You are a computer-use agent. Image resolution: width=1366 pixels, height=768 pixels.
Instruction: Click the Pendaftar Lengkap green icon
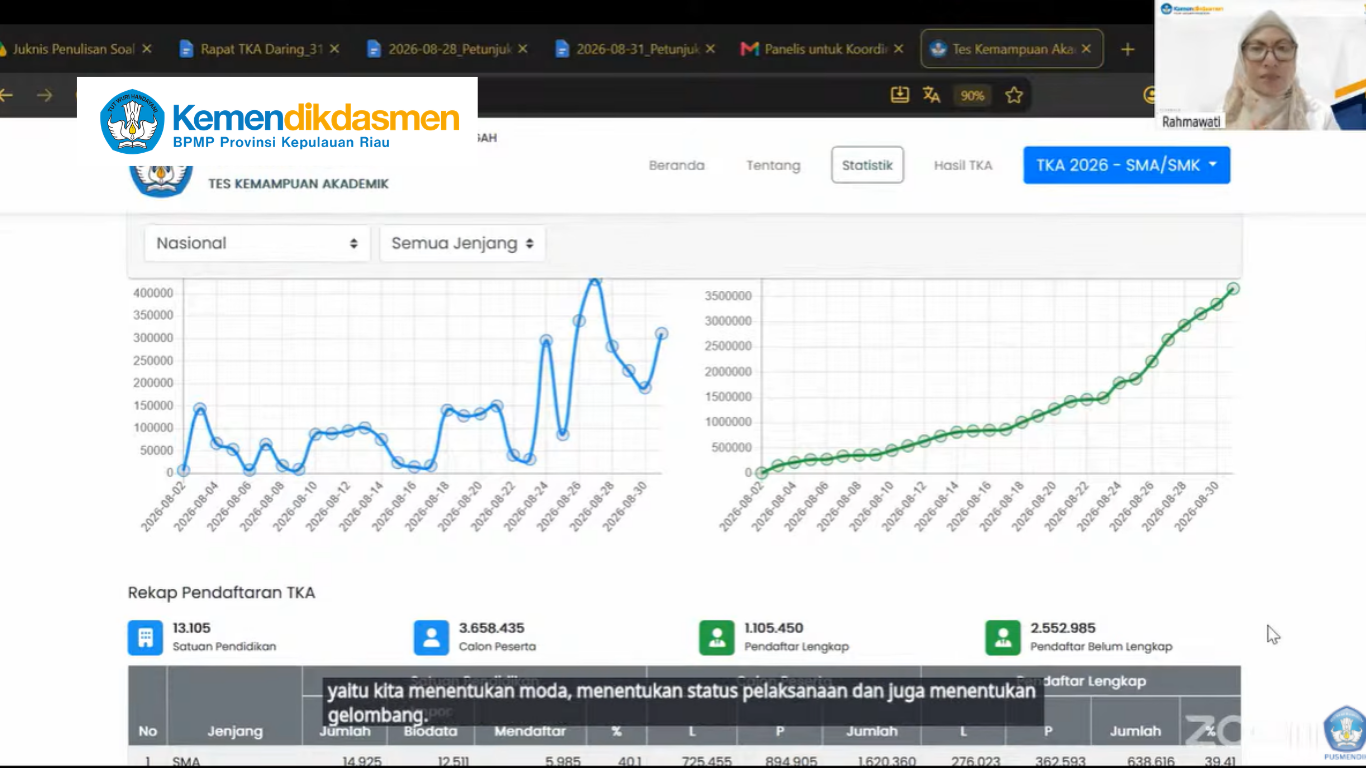(716, 637)
